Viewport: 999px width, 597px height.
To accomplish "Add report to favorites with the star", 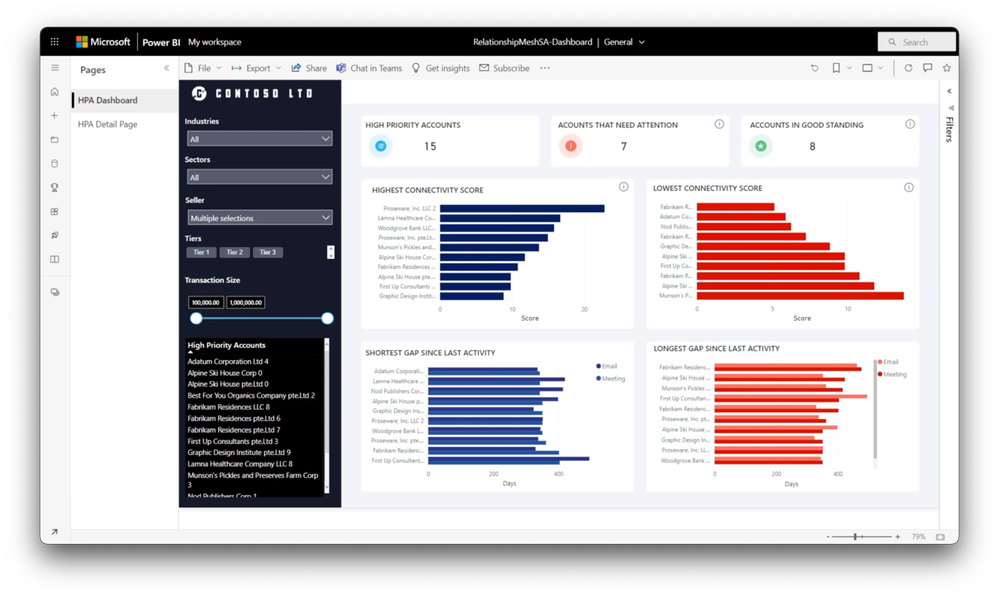I will 947,68.
